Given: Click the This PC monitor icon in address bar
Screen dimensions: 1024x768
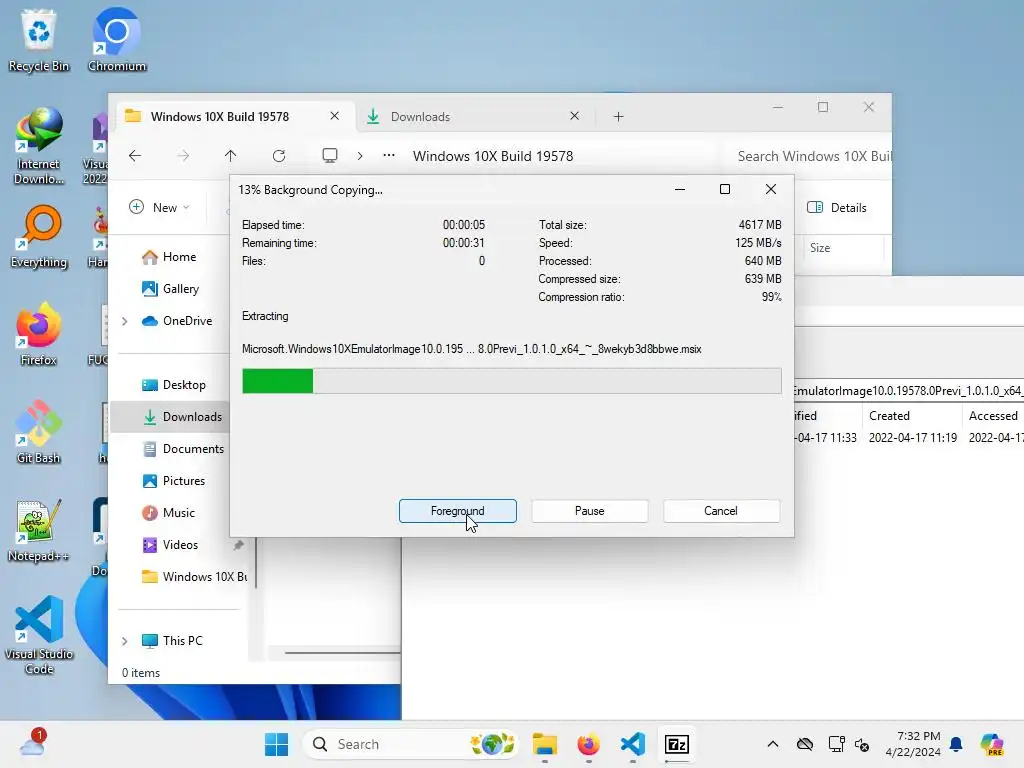Looking at the screenshot, I should click(330, 155).
